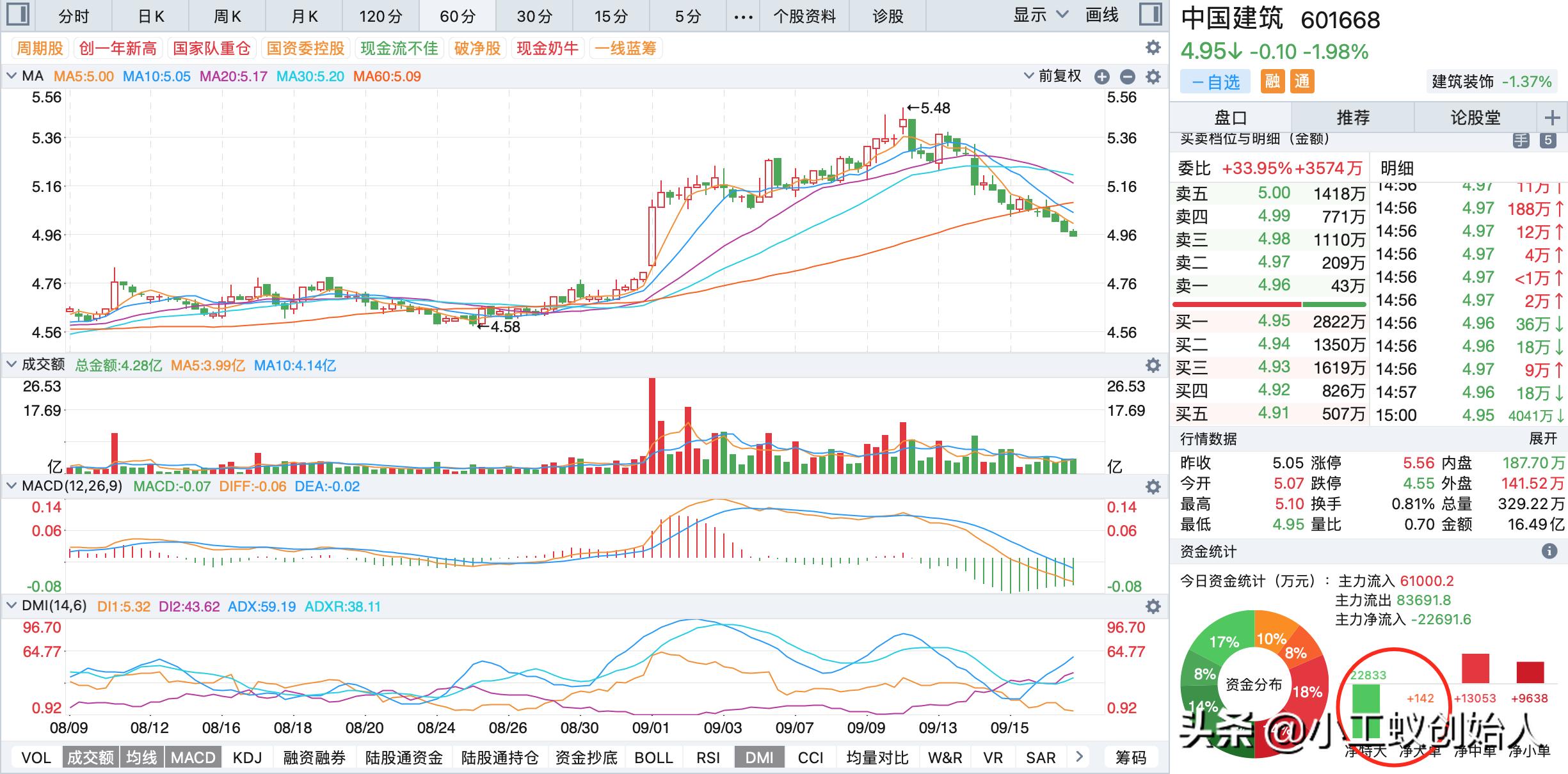Add a new tab with plus icon
The image size is (1568, 774).
pos(1552,118)
